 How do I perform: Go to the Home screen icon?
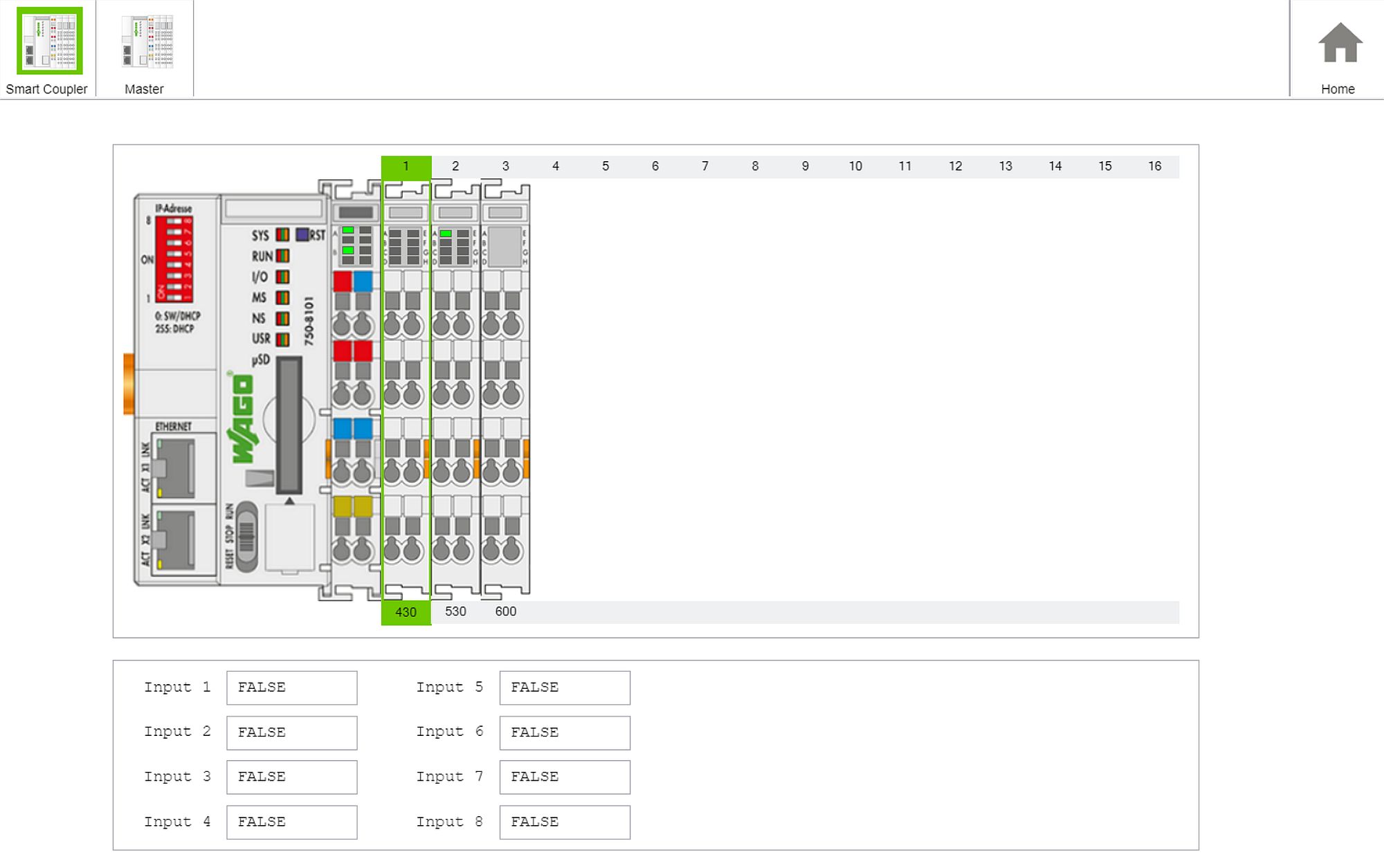1340,43
